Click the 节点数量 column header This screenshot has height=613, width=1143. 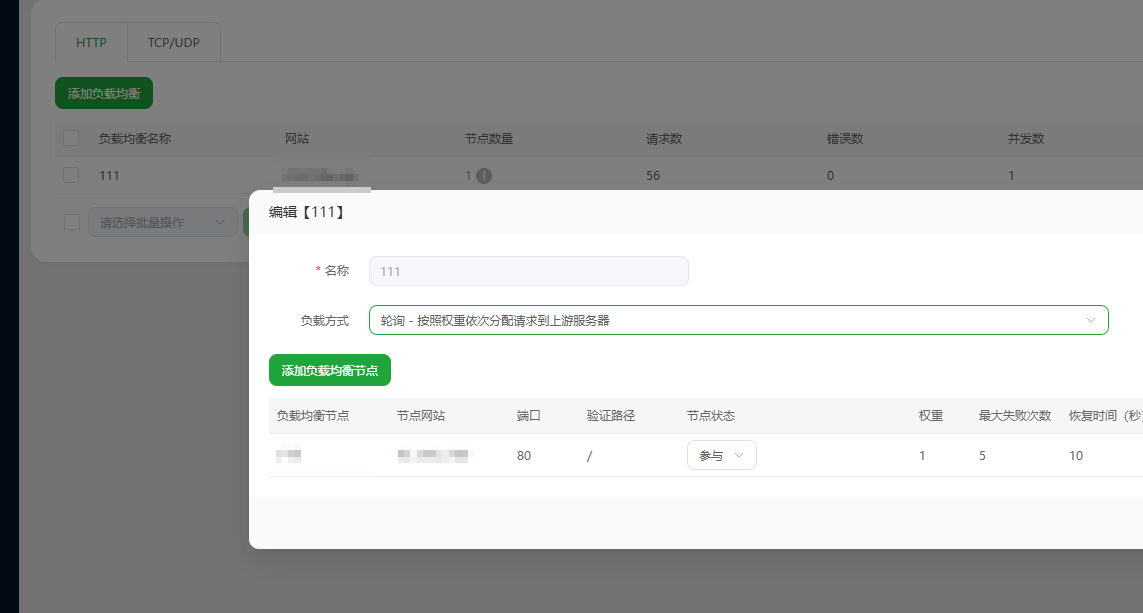pyautogui.click(x=489, y=138)
